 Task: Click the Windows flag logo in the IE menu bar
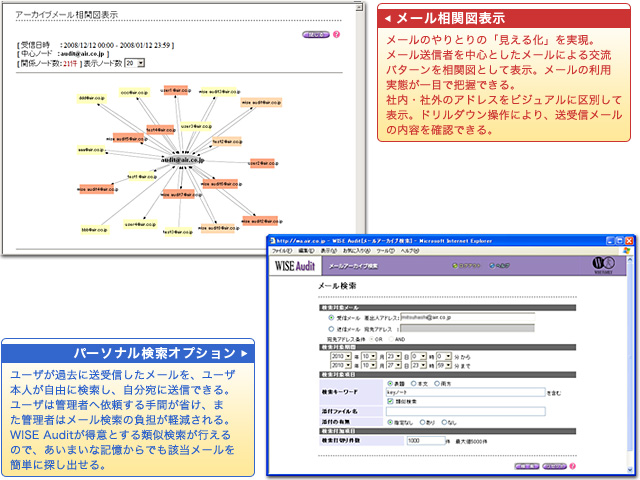point(627,250)
